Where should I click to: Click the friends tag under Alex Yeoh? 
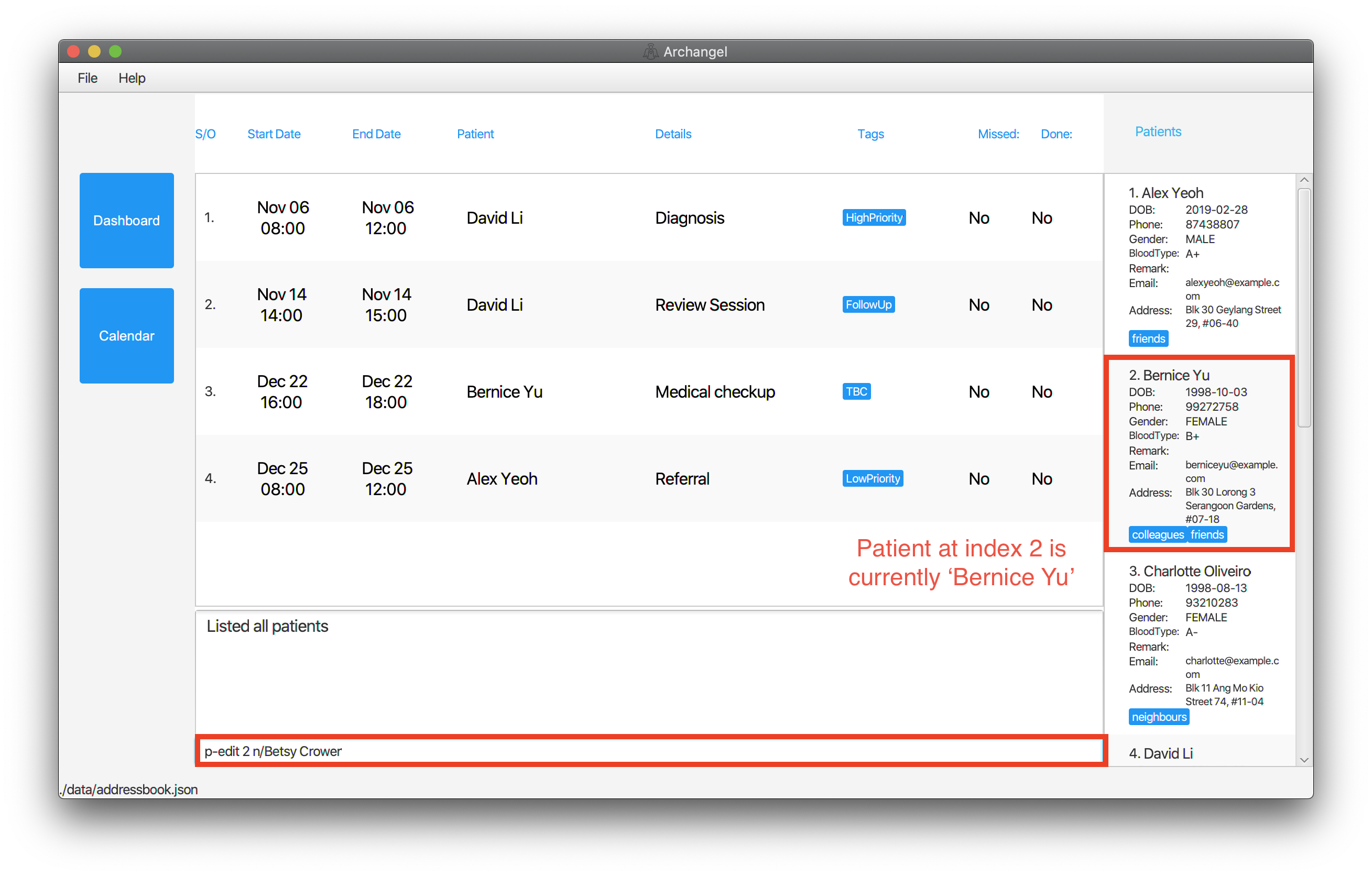[1148, 338]
